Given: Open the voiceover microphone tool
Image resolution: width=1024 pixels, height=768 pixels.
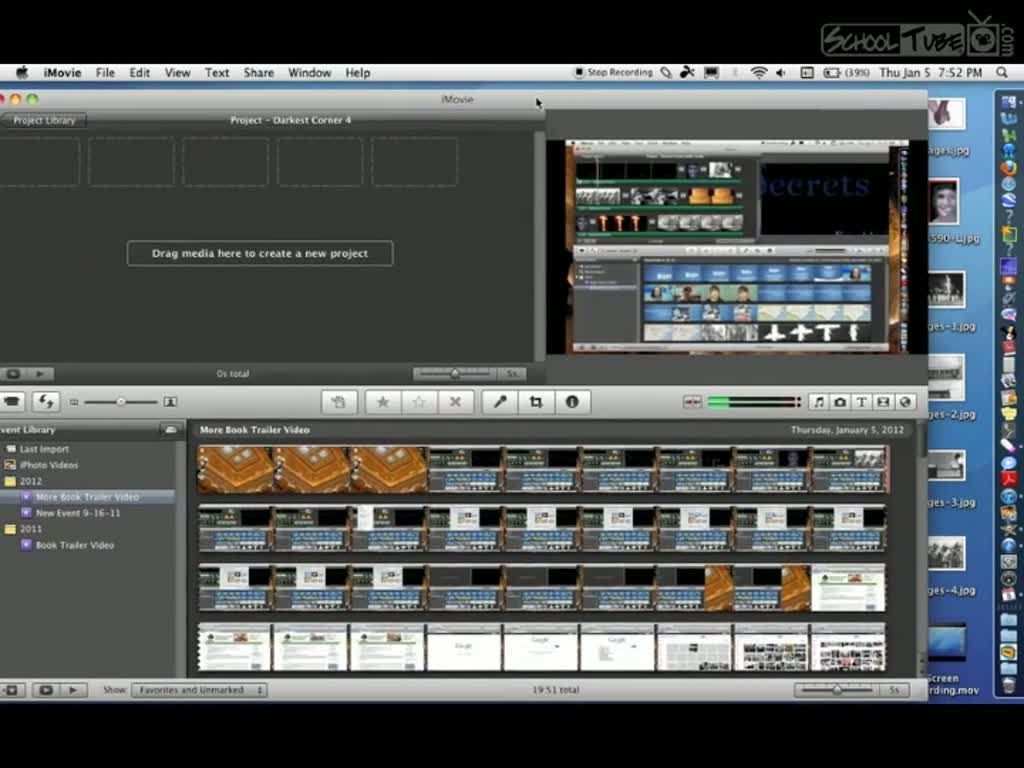Looking at the screenshot, I should pyautogui.click(x=500, y=402).
